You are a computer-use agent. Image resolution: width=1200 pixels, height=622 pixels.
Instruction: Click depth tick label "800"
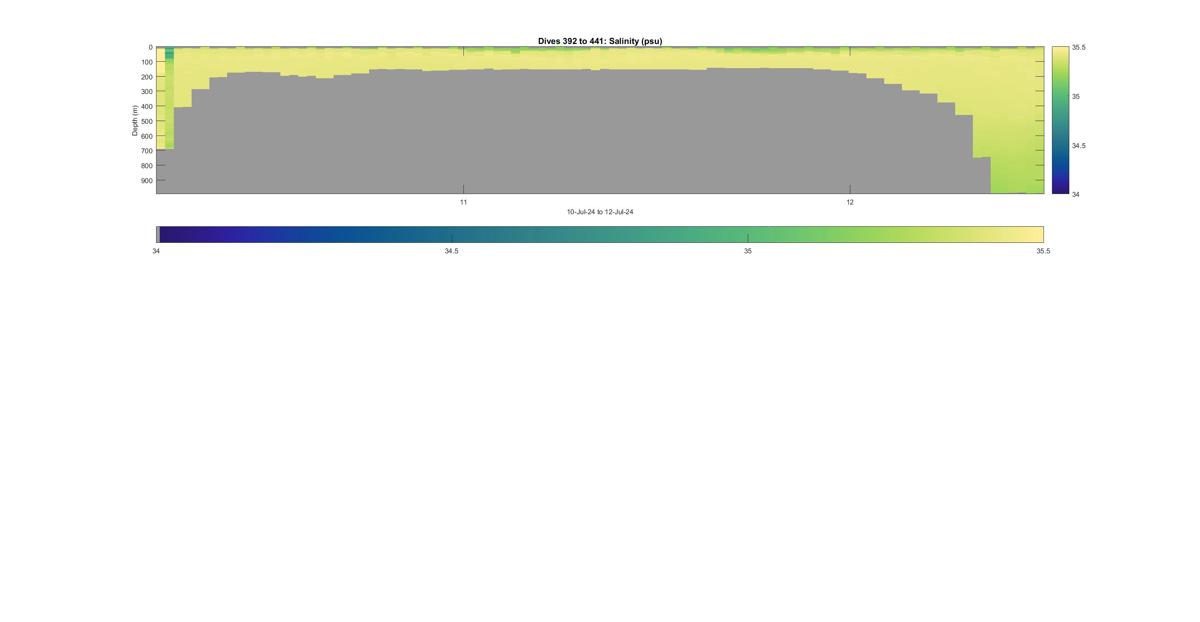pos(146,166)
